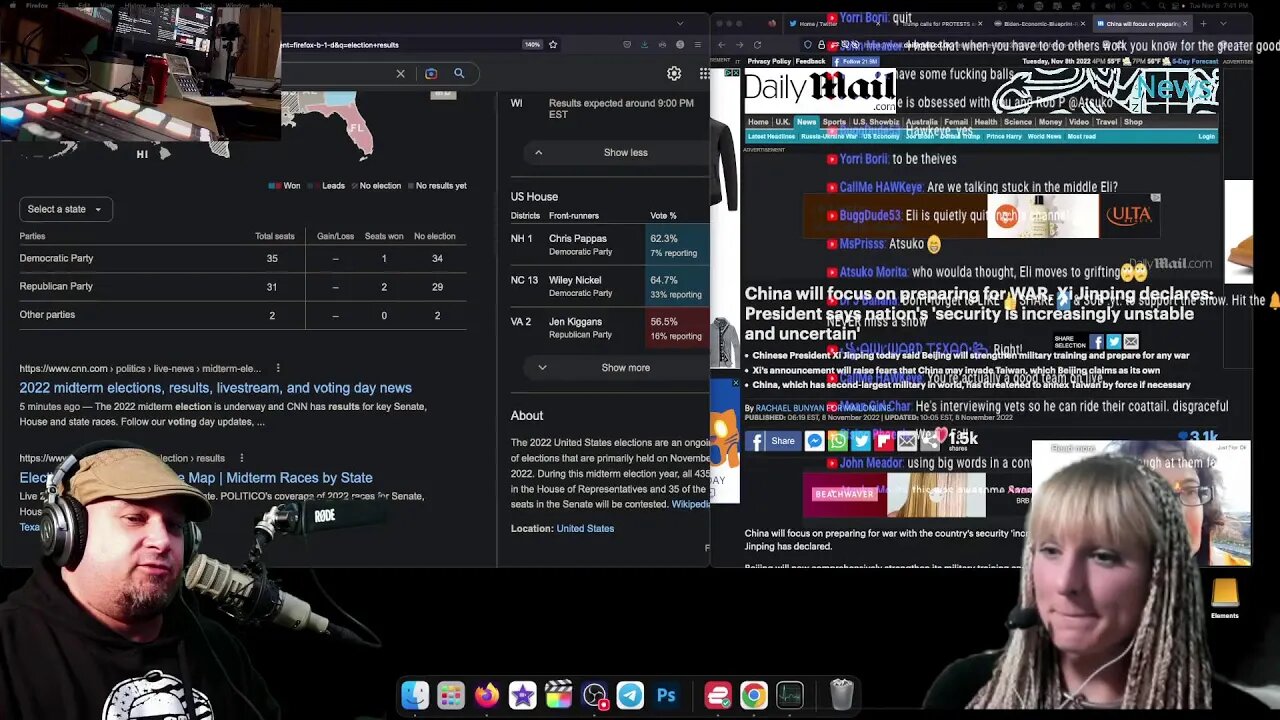Viewport: 1280px width, 720px height.
Task: Open Launchpad from the Dock
Action: coord(451,695)
